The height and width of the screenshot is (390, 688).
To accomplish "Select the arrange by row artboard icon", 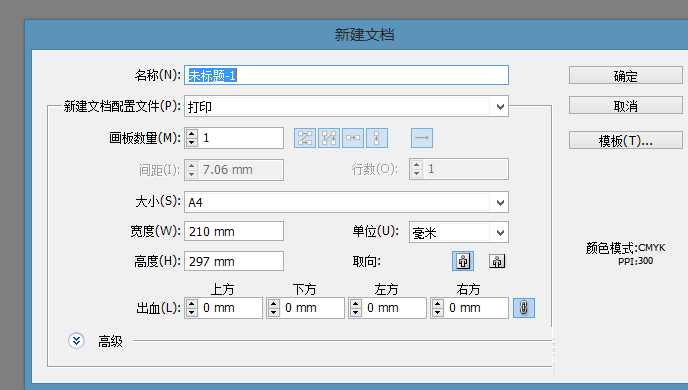I will pos(353,138).
